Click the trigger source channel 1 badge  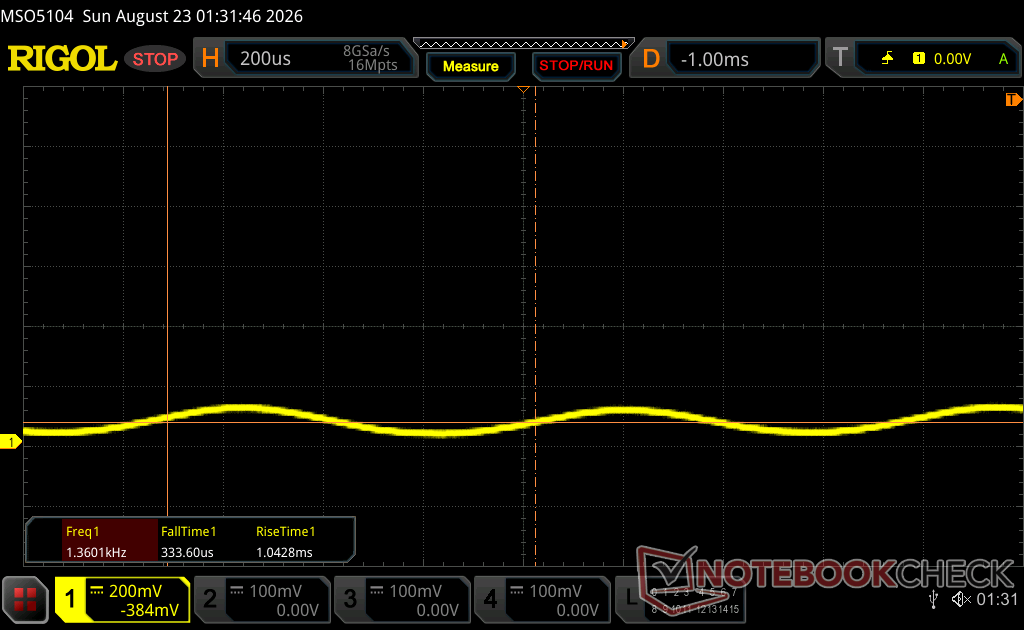coord(919,59)
